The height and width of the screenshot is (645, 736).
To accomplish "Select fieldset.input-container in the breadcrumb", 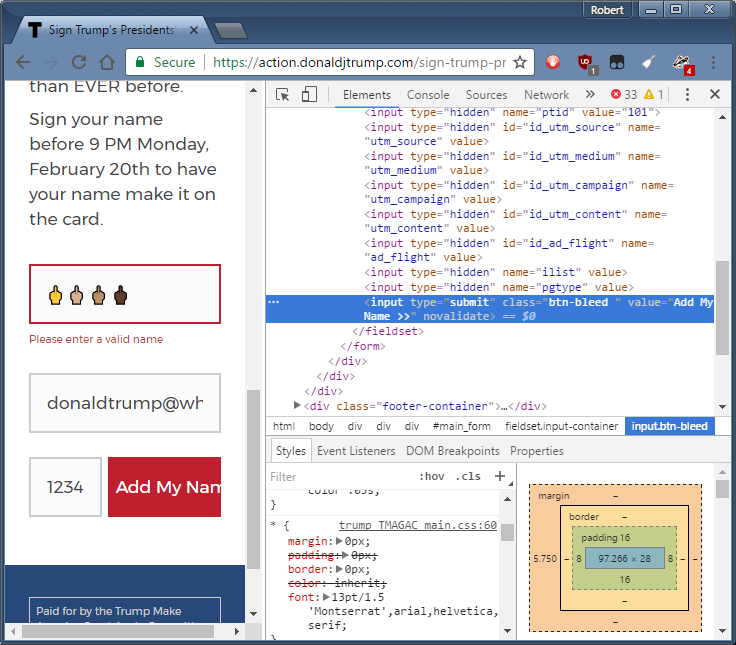I will tap(561, 426).
